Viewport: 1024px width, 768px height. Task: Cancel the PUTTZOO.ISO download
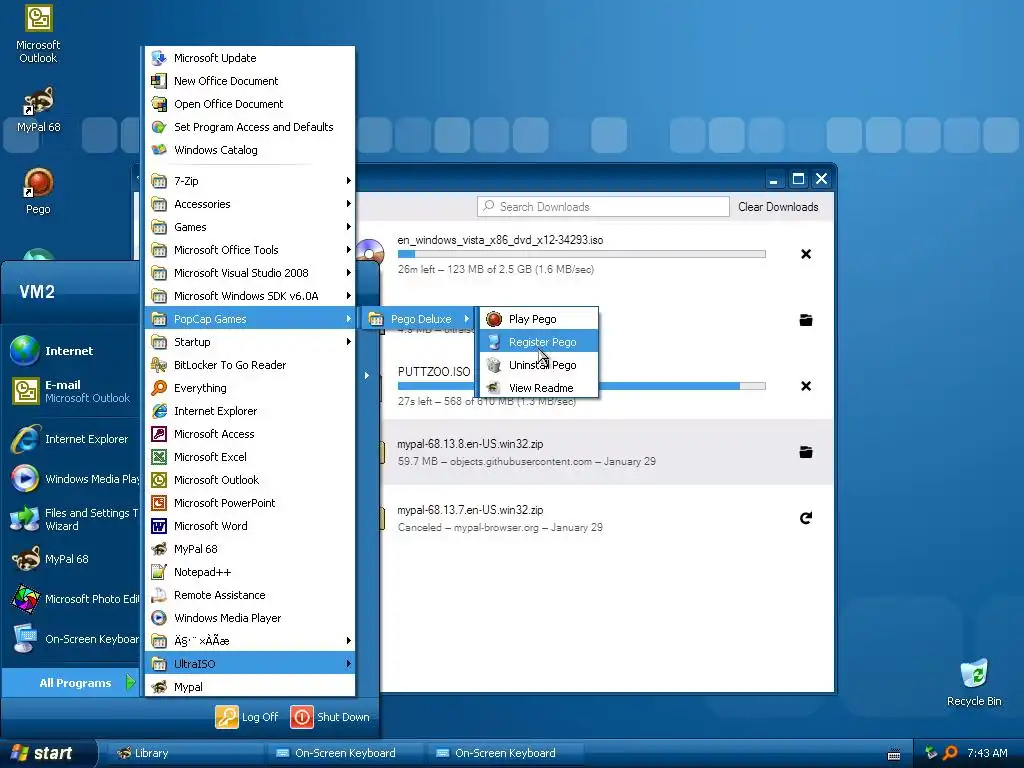pos(806,386)
